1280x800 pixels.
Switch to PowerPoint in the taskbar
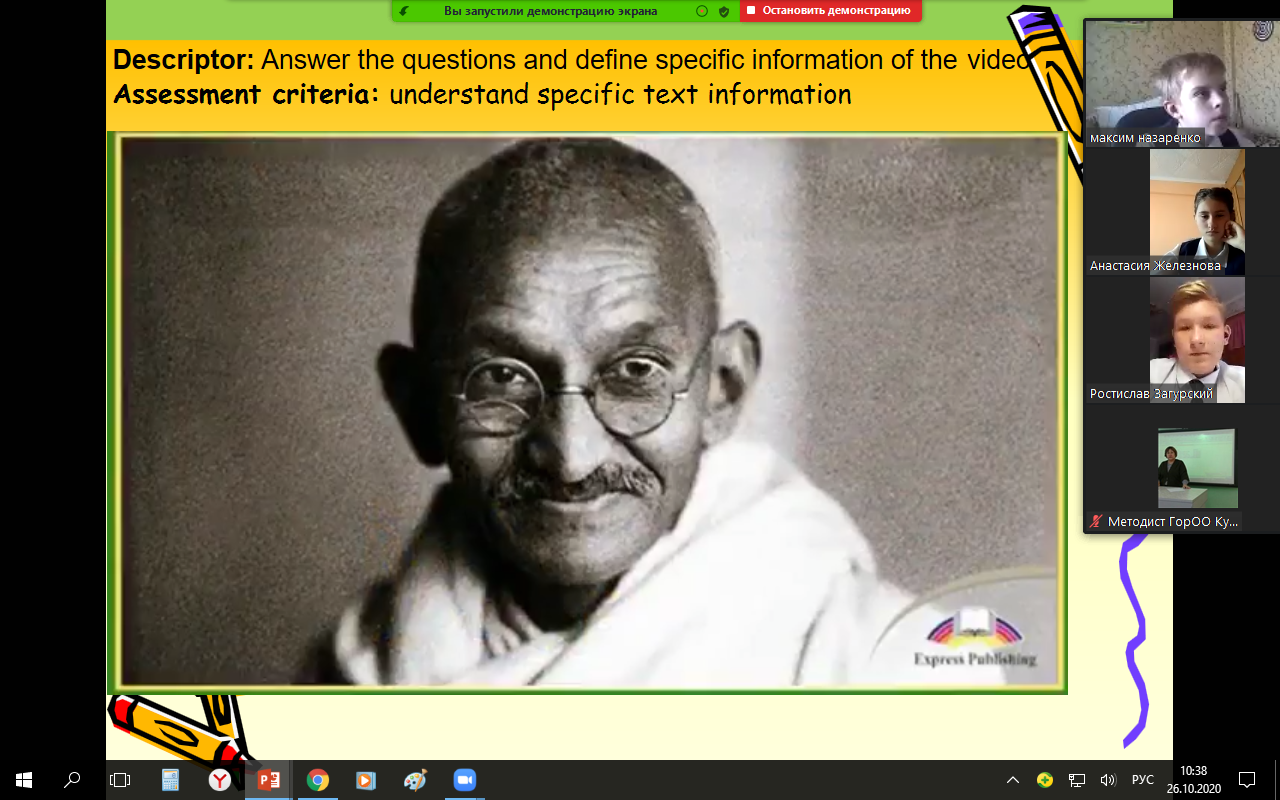pos(268,780)
